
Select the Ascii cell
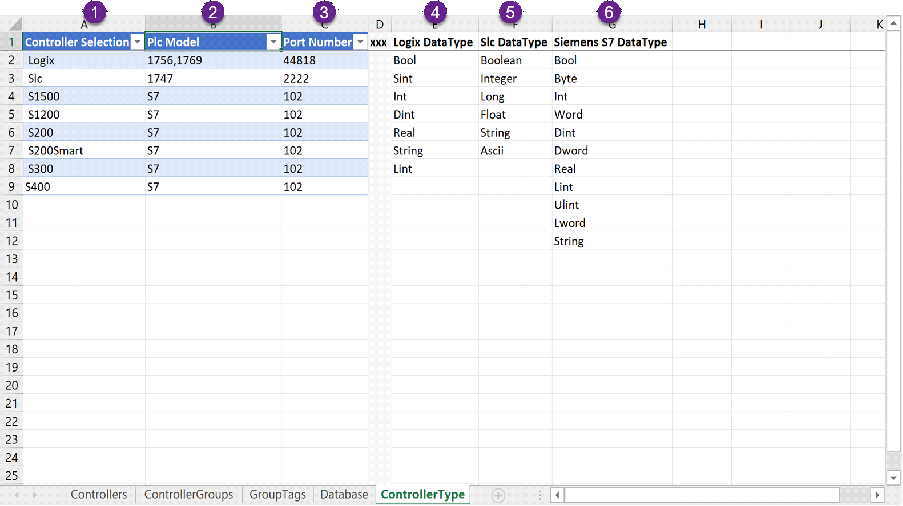pos(515,150)
